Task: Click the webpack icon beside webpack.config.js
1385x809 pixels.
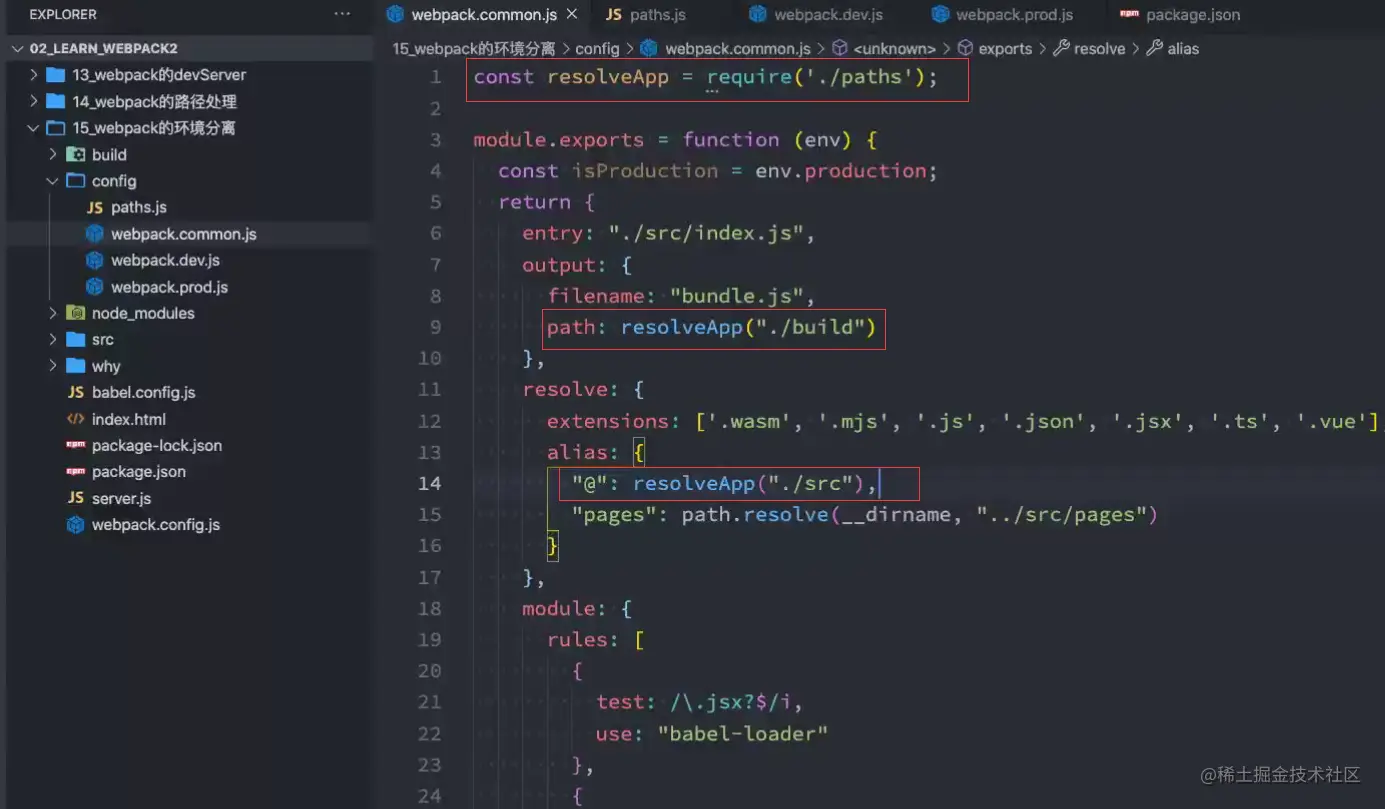Action: coord(75,525)
